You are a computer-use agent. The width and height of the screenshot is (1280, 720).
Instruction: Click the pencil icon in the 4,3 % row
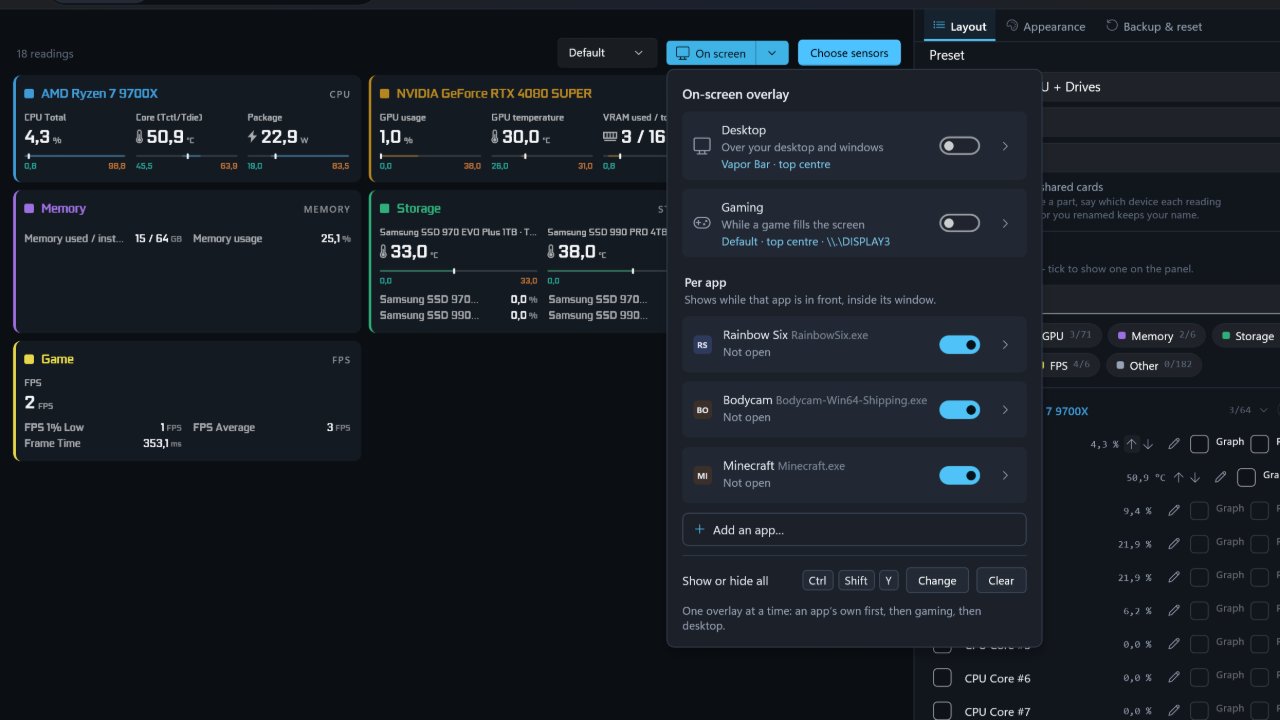click(x=1174, y=443)
